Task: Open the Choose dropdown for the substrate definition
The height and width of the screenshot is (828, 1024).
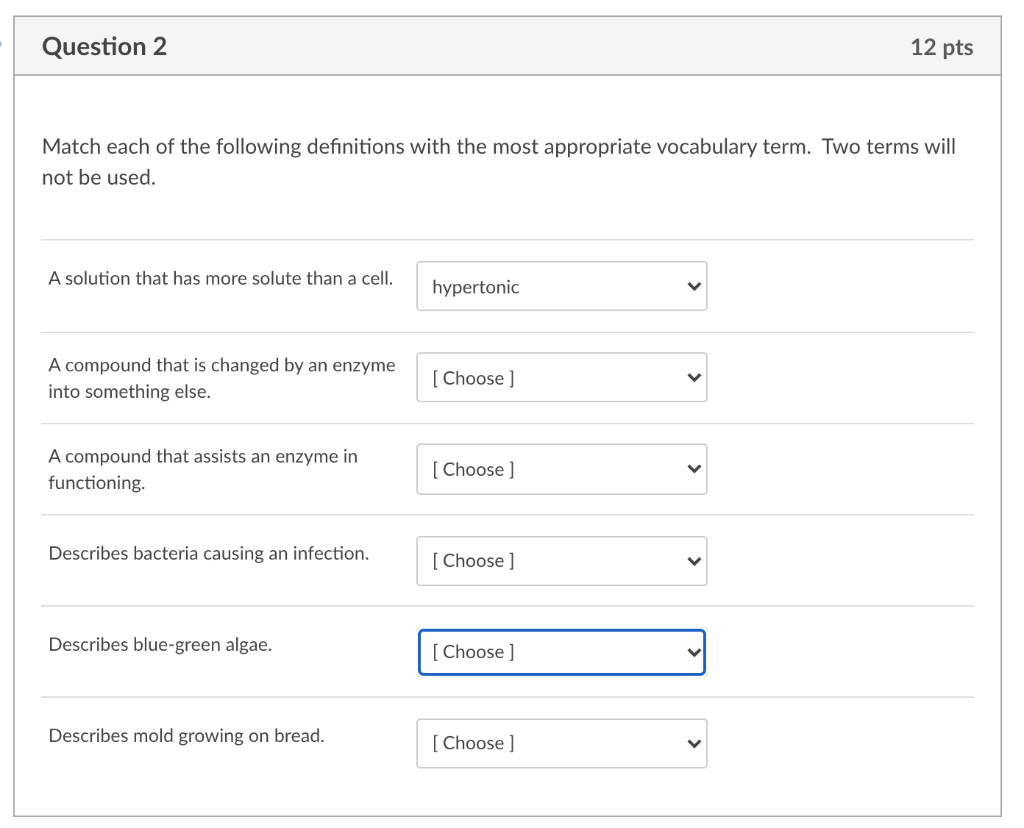Action: [x=561, y=377]
